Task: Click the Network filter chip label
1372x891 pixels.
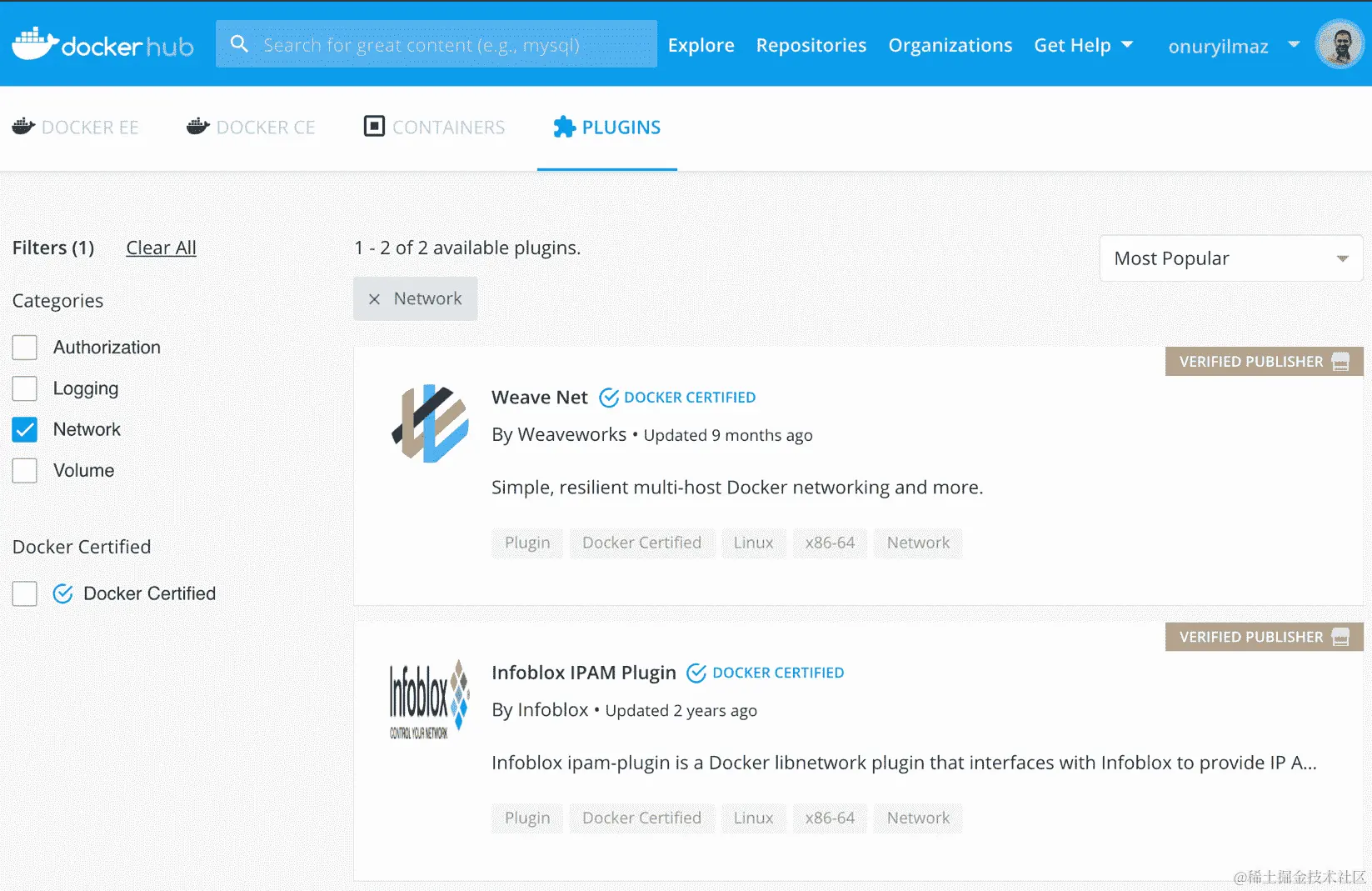Action: coord(428,298)
